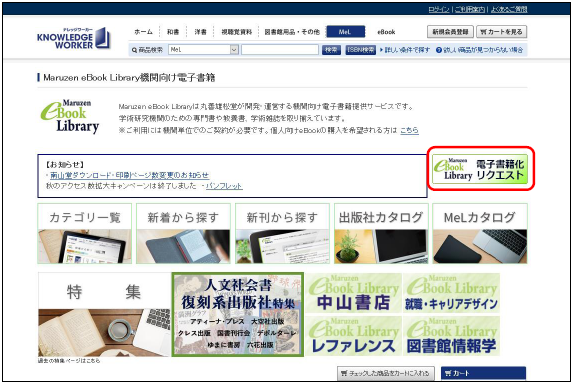This screenshot has height=384, width=574.
Task: Focus the product search text field
Action: pos(280,49)
